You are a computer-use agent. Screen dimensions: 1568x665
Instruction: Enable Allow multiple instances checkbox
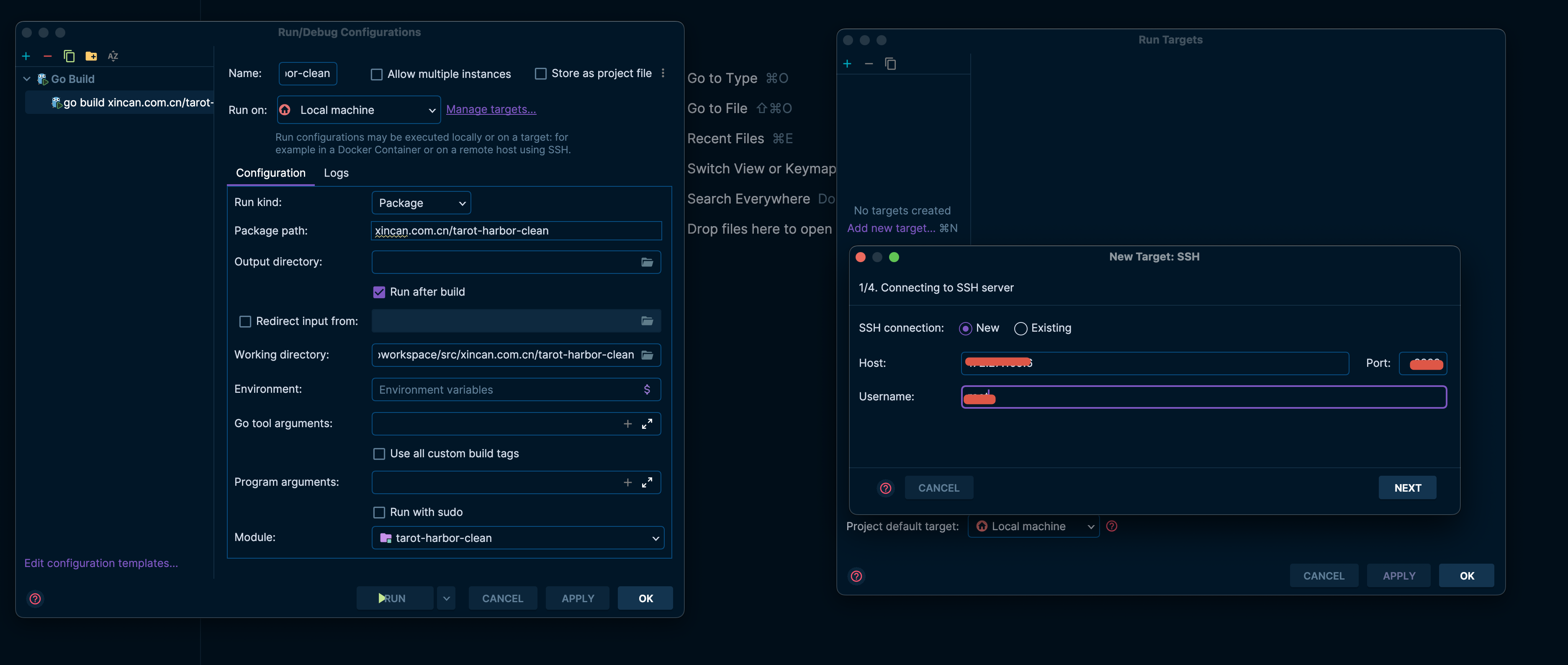(x=377, y=74)
